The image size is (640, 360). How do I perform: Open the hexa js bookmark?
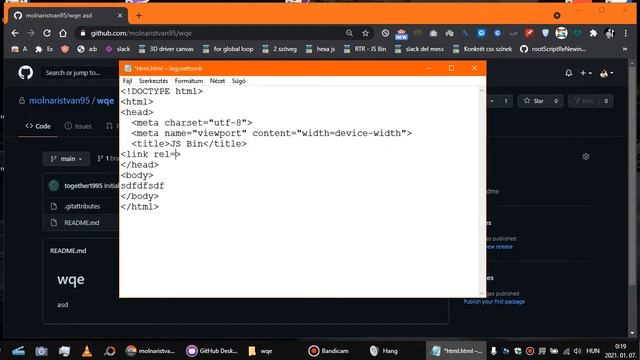pos(320,49)
